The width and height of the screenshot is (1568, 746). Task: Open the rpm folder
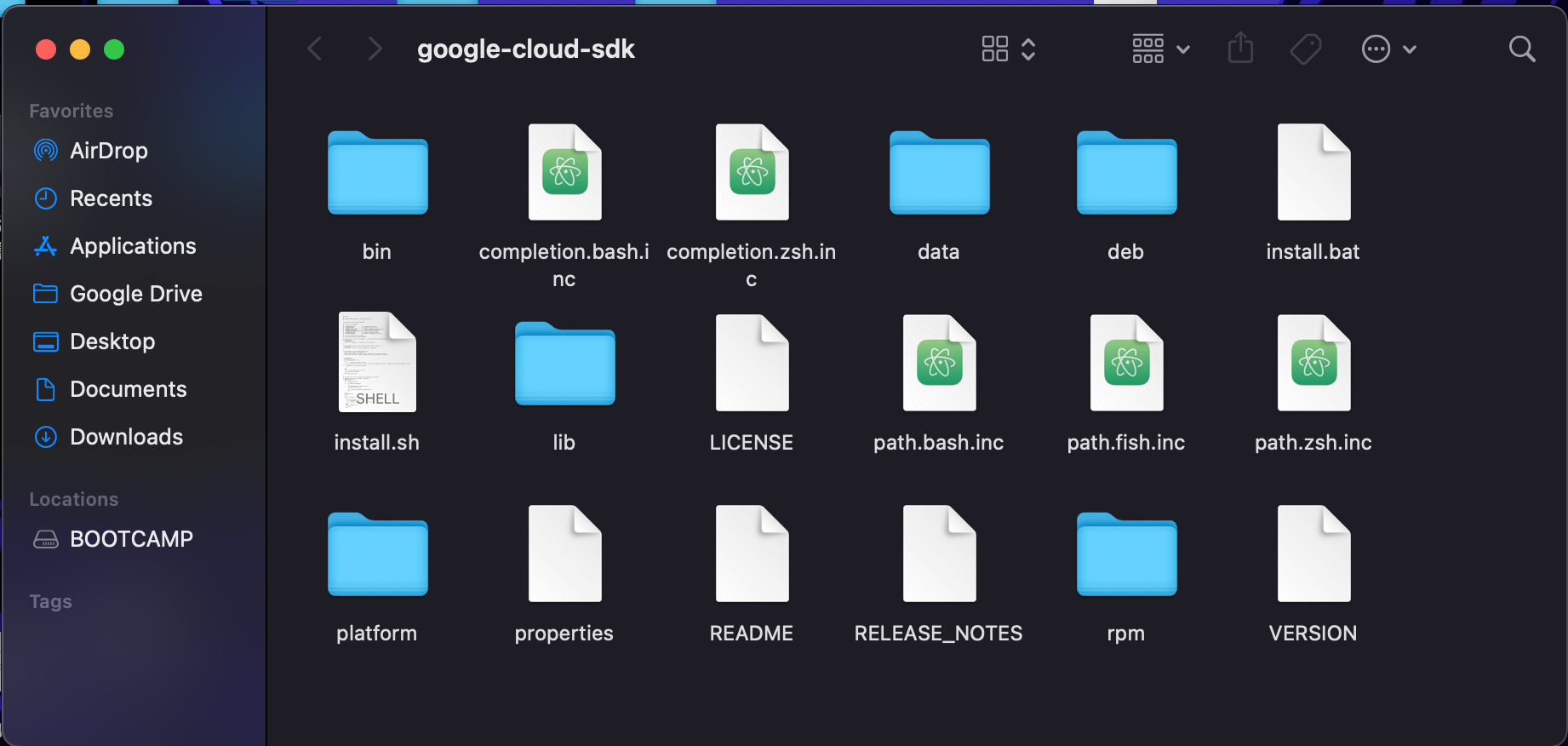pos(1126,554)
